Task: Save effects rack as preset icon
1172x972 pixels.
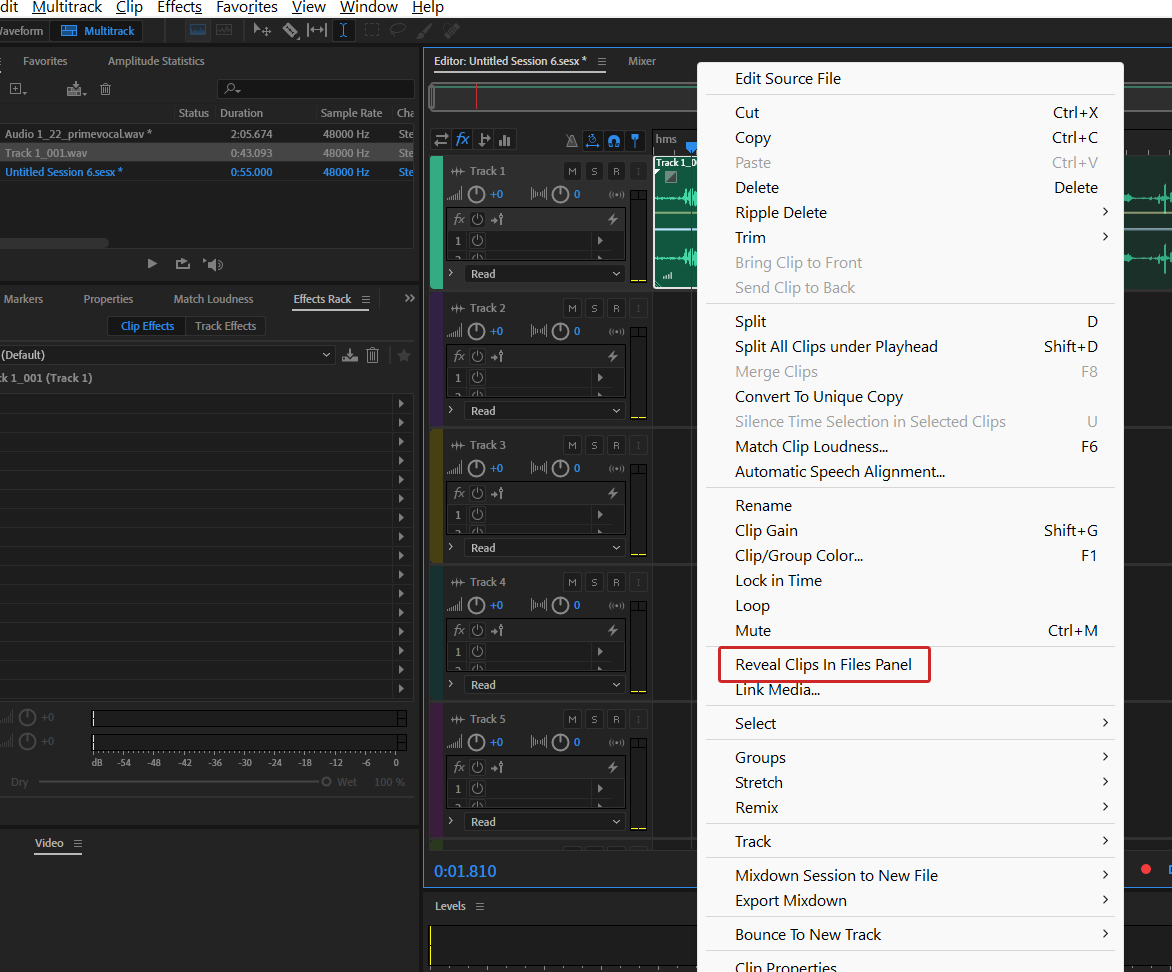Action: point(350,355)
